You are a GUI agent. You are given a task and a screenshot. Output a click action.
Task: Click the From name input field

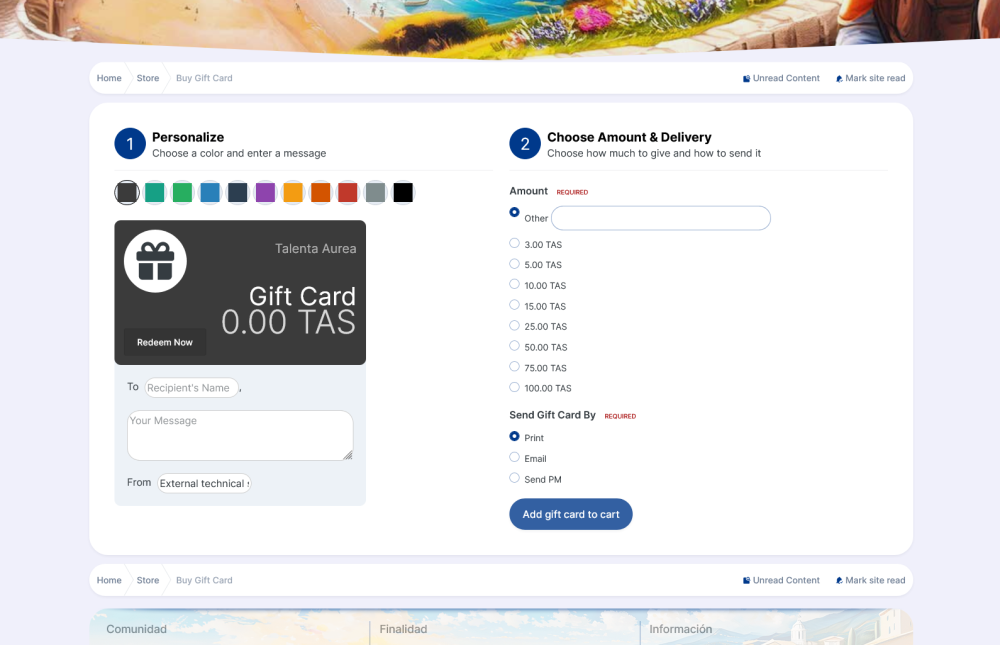point(204,483)
